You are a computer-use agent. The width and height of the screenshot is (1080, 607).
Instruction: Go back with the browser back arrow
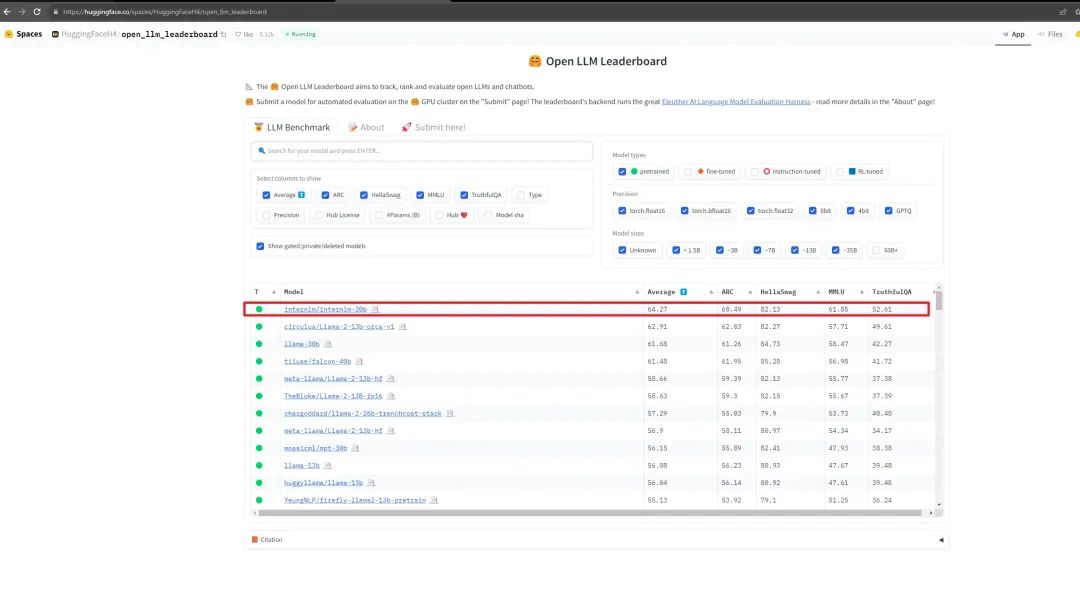[x=8, y=12]
